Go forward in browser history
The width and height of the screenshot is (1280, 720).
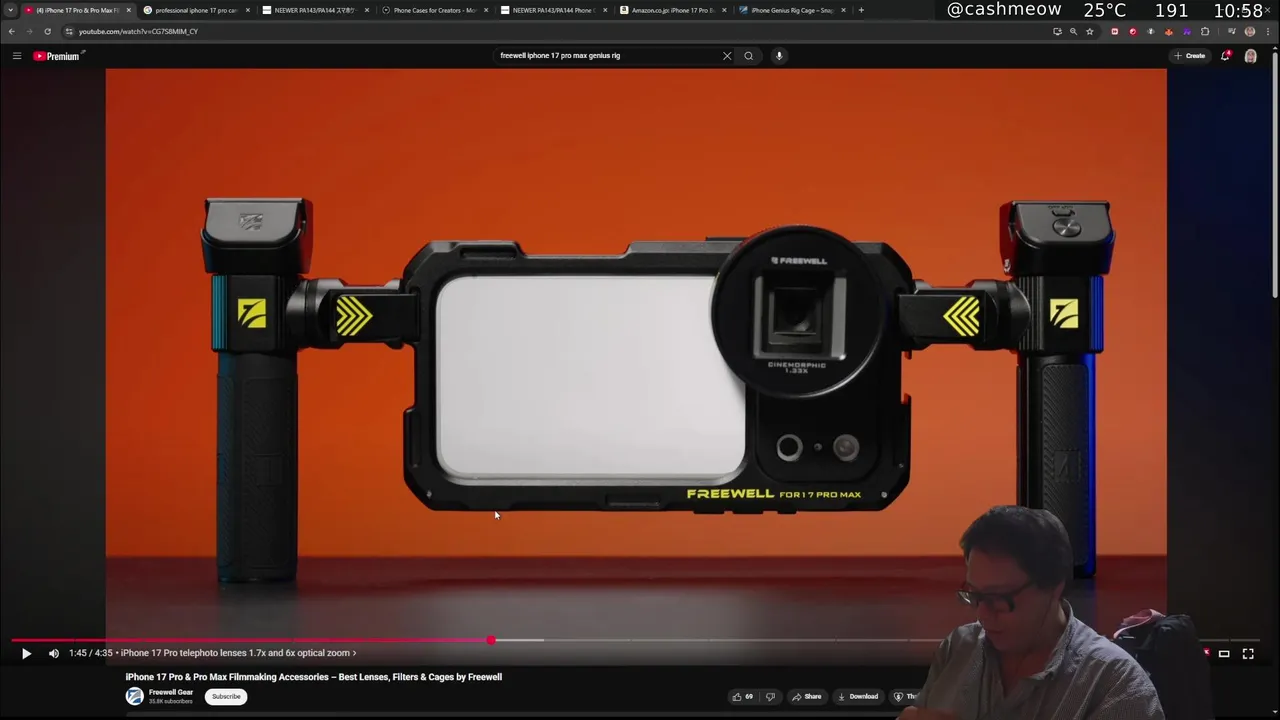click(x=29, y=31)
